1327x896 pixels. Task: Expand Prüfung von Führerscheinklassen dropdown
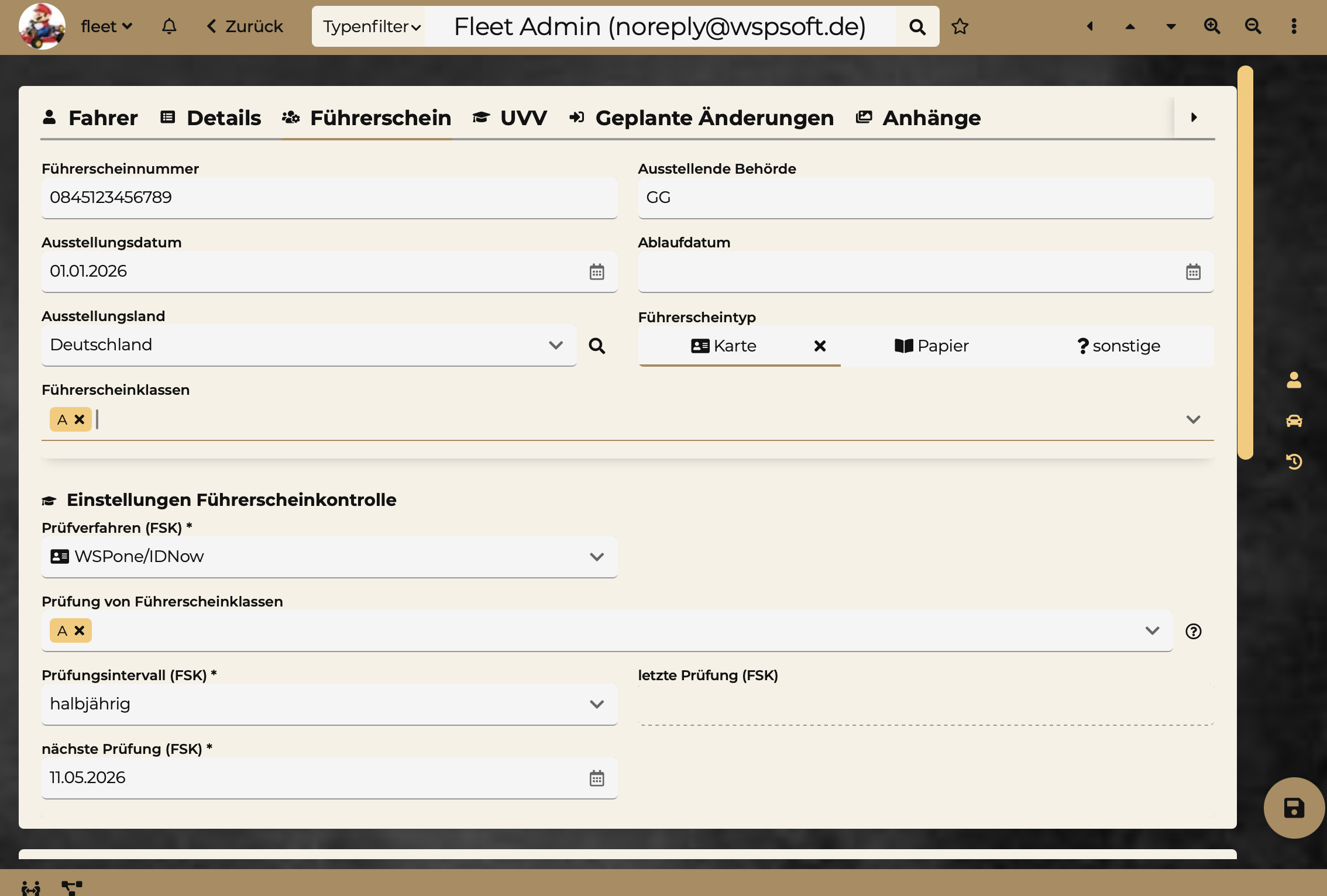(x=1153, y=630)
